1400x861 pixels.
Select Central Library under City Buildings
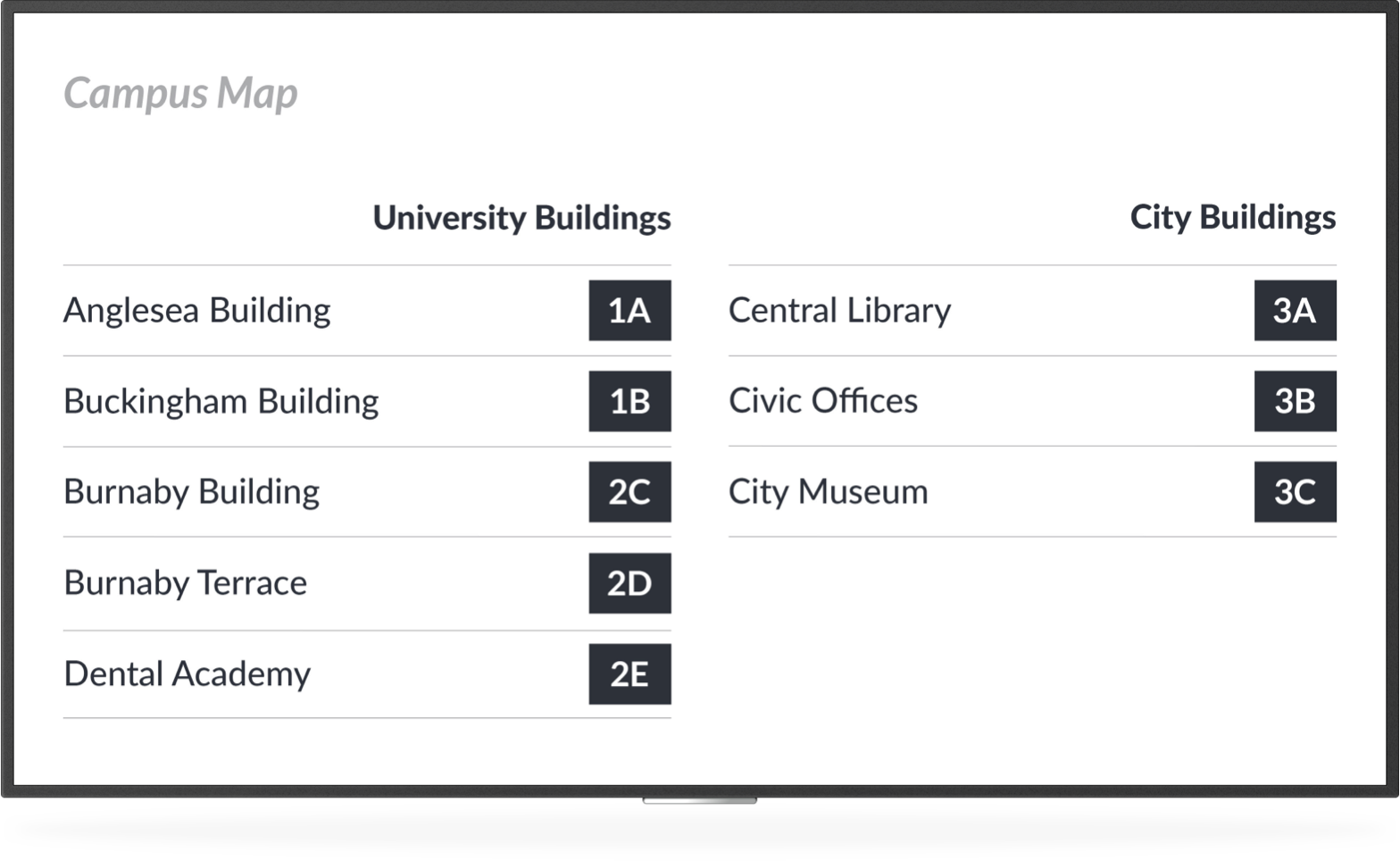tap(839, 311)
